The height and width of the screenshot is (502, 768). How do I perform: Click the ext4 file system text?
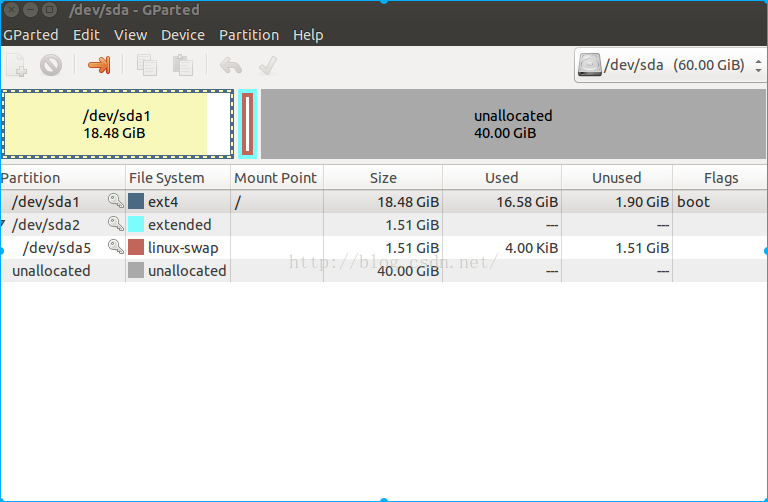click(163, 202)
